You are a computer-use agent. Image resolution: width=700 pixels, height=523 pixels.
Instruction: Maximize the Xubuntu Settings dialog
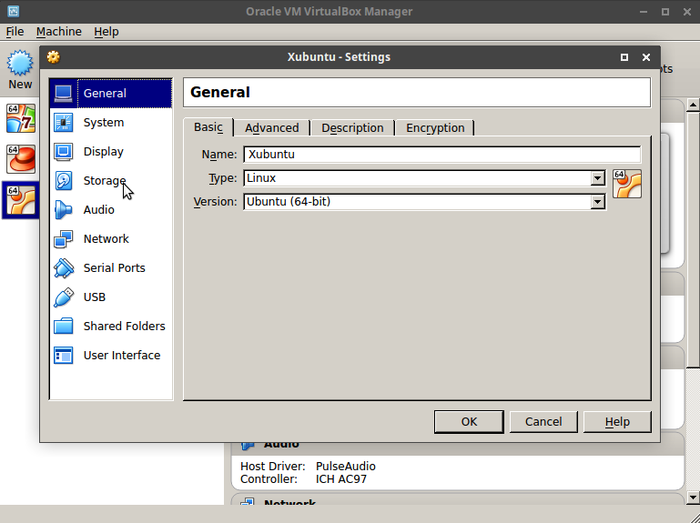[624, 57]
